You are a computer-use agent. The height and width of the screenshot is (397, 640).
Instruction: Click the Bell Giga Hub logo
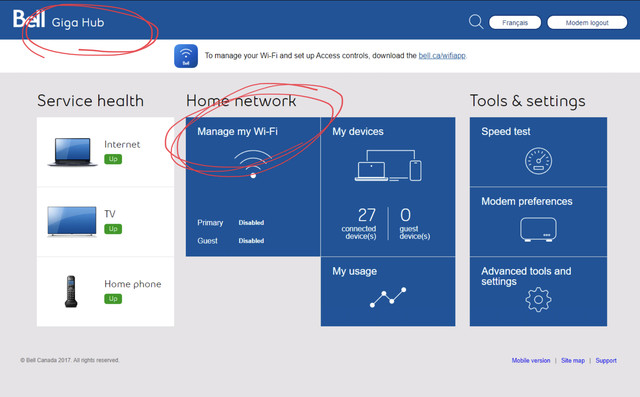coord(58,20)
